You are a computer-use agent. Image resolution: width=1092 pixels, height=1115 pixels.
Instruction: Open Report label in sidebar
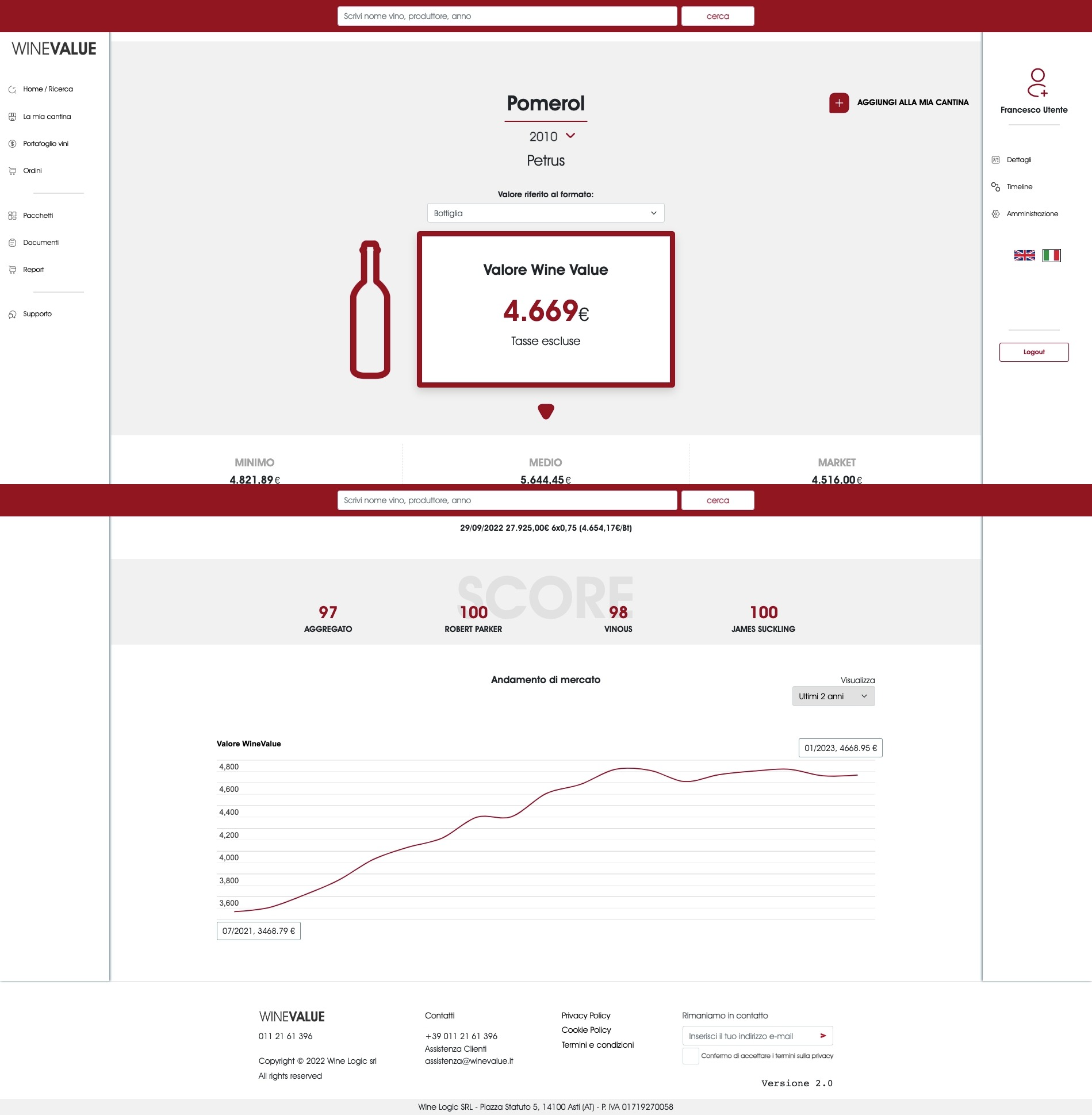pos(33,270)
